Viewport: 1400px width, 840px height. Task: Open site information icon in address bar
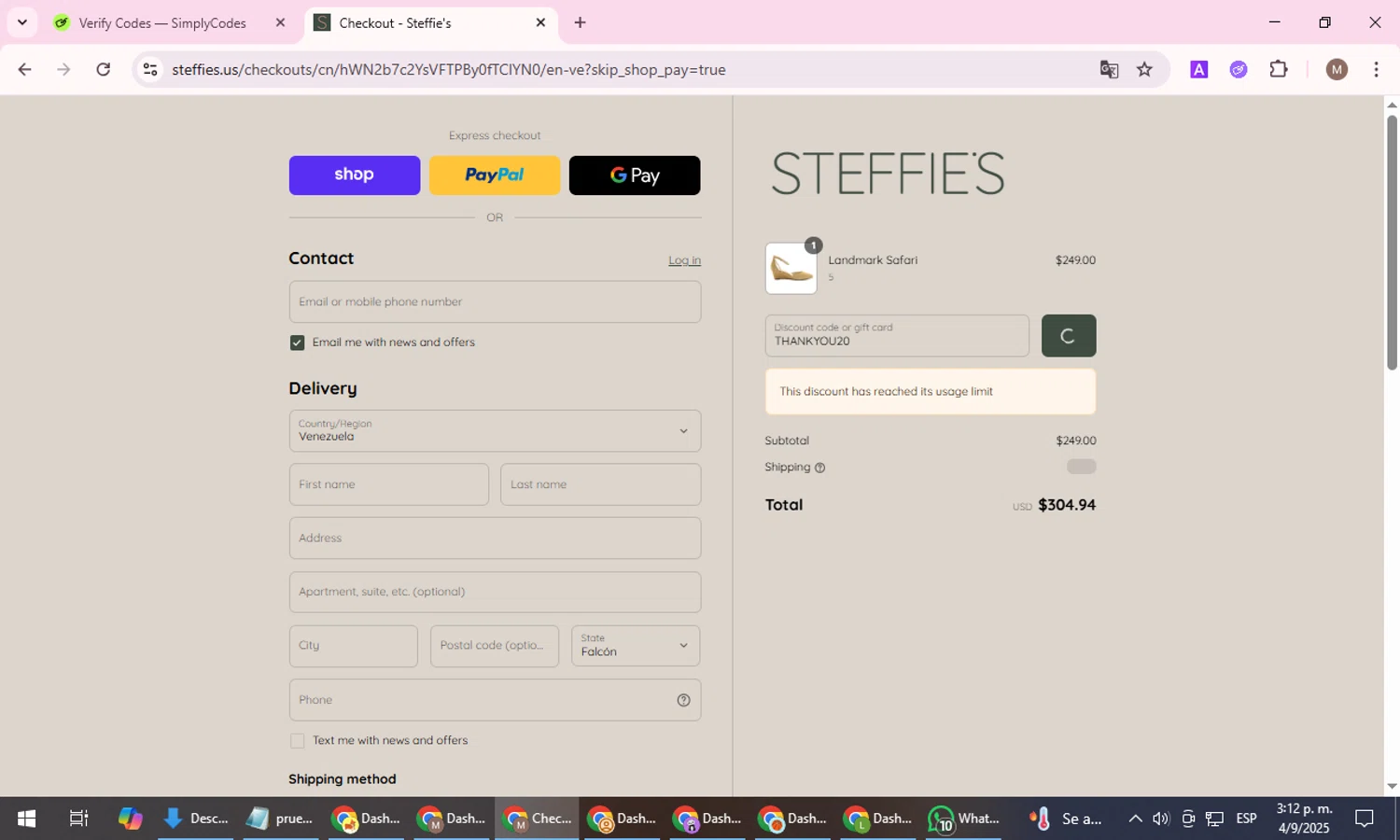click(x=150, y=69)
